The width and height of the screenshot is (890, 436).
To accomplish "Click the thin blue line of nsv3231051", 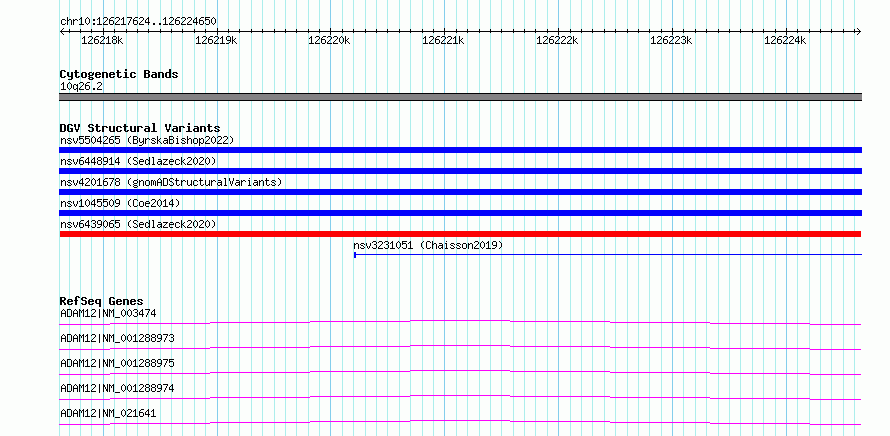I will tap(608, 255).
